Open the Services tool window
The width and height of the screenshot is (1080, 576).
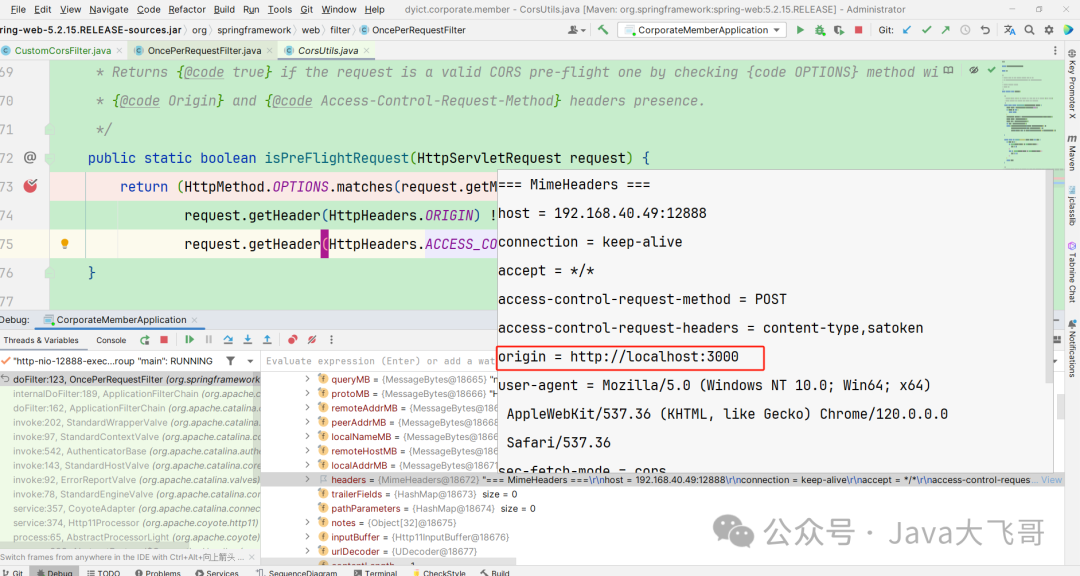(216, 573)
